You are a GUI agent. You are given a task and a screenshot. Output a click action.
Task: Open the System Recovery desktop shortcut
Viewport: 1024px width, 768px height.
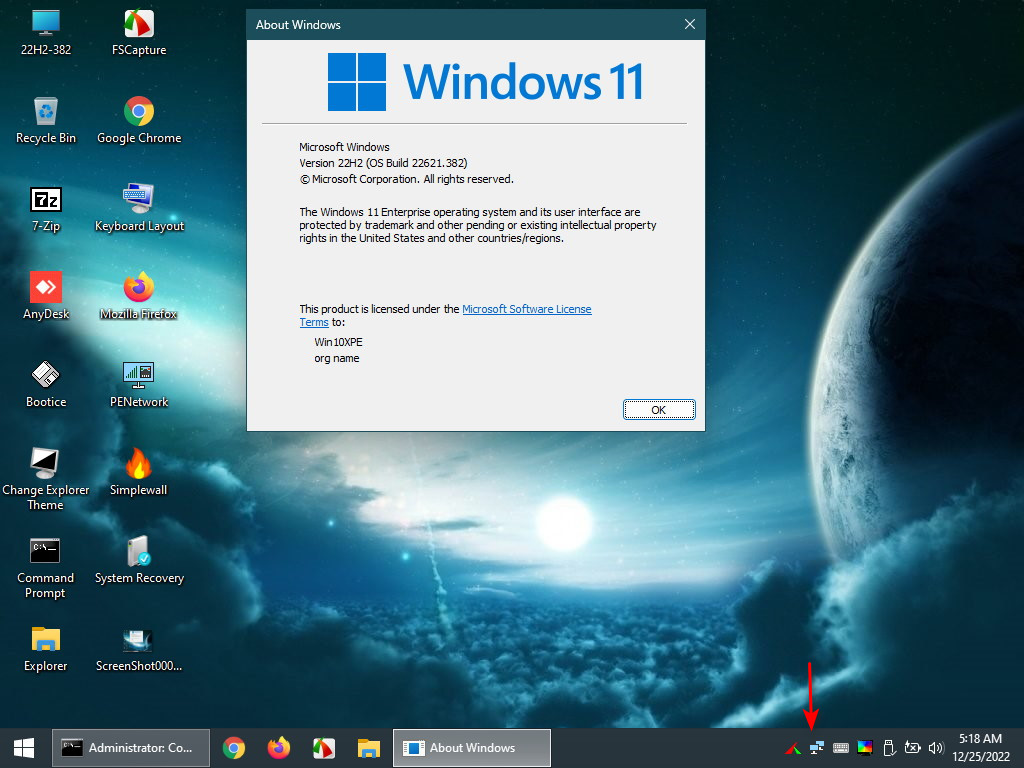tap(139, 560)
